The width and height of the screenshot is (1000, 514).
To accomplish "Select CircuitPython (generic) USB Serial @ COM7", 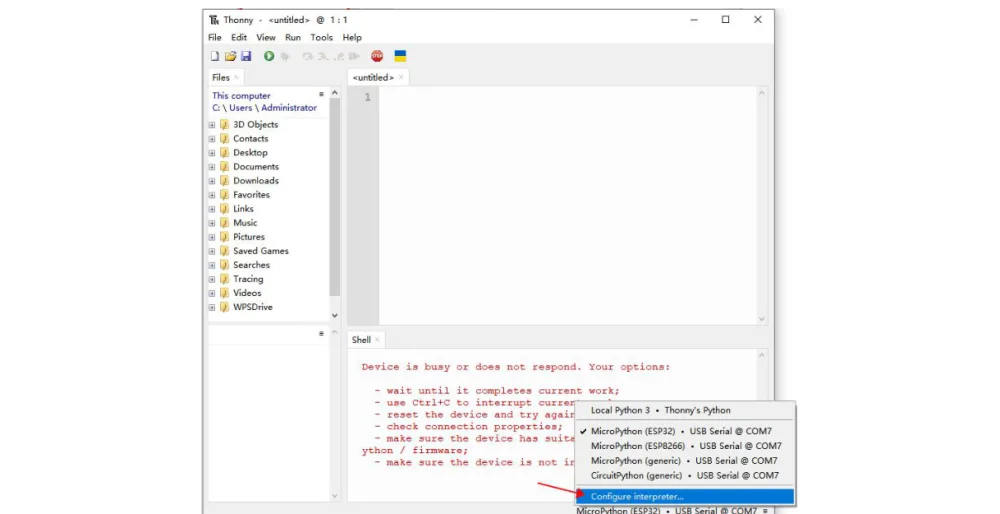I will (685, 475).
